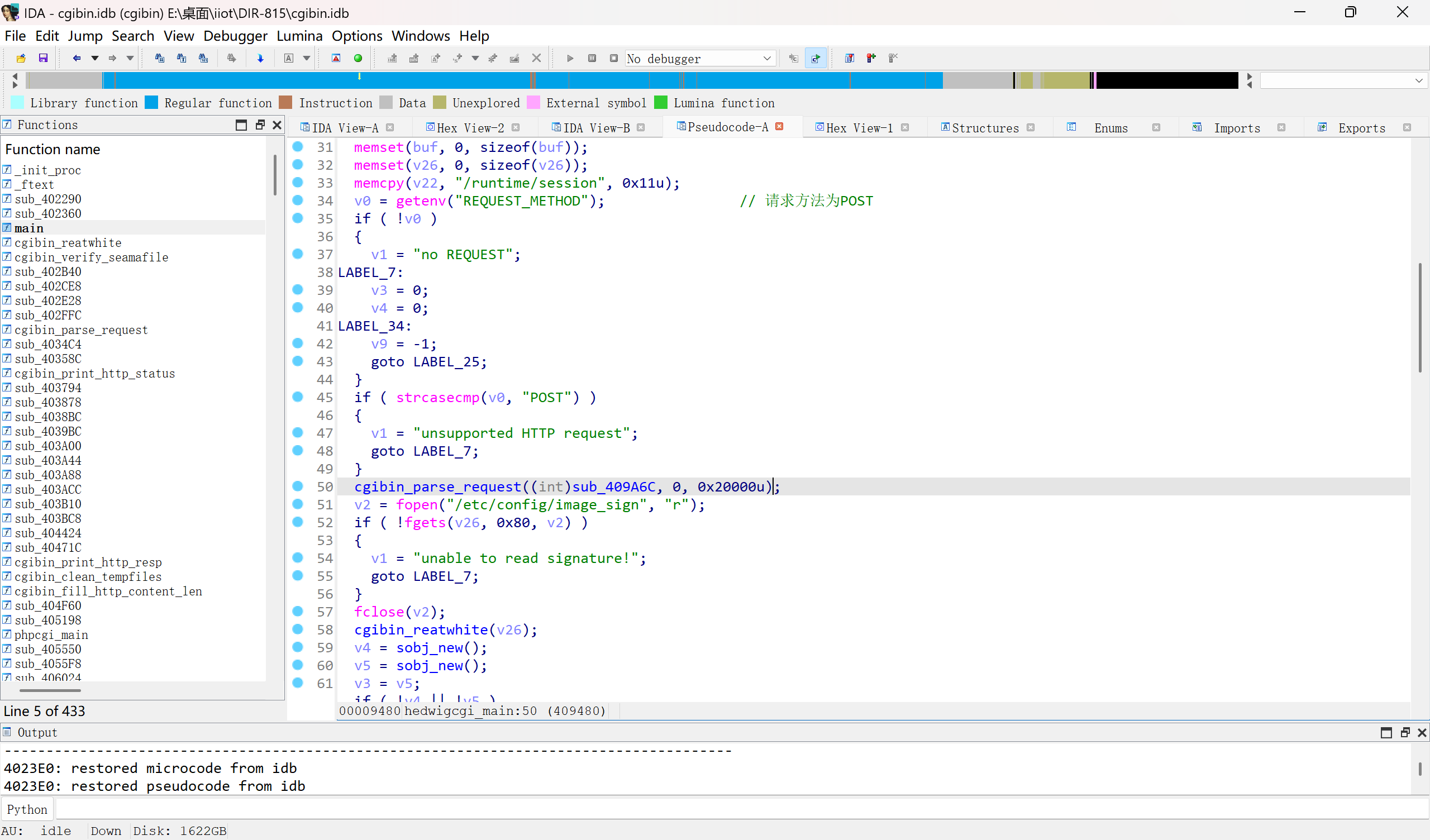1430x840 pixels.
Task: Click the binoculars text search icon
Action: 182,59
